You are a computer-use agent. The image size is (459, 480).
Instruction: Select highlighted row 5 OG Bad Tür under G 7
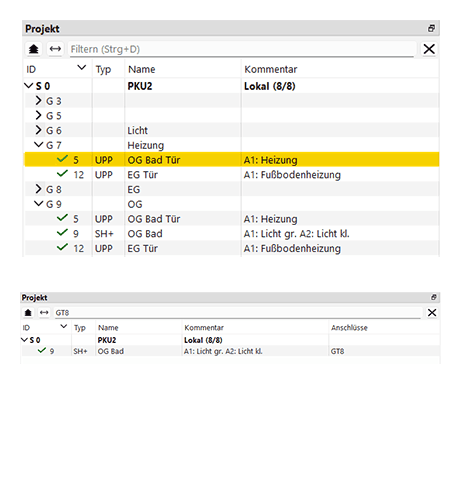pyautogui.click(x=232, y=160)
